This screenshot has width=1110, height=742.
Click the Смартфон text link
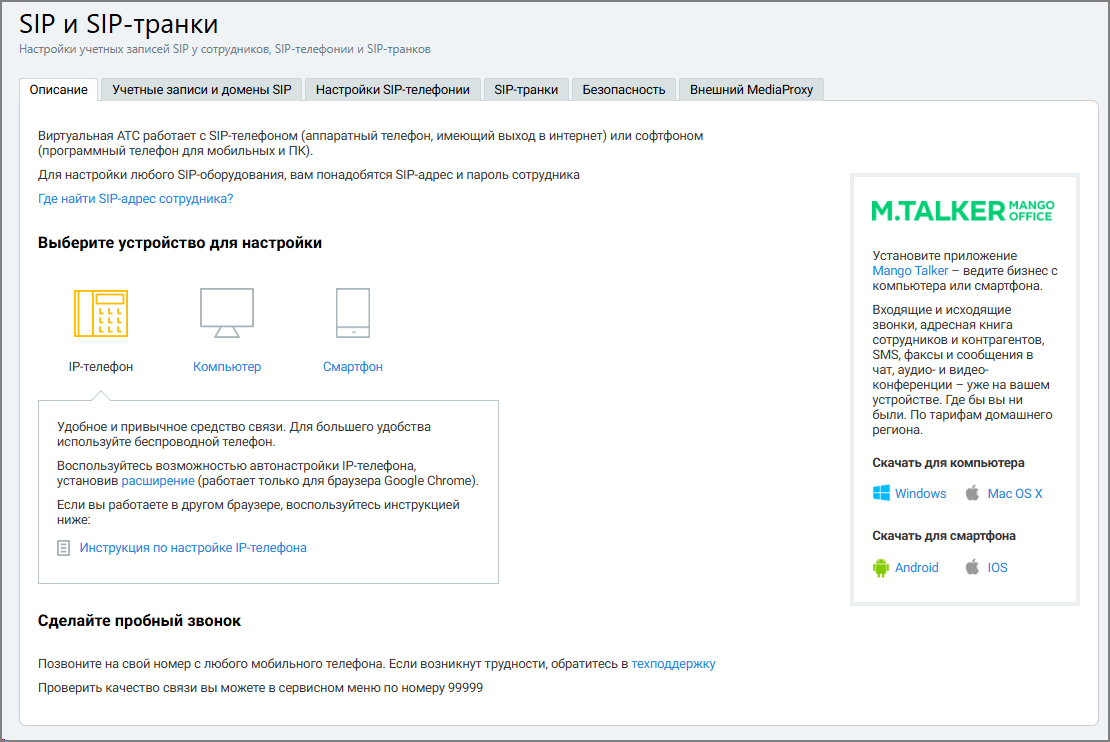[353, 367]
